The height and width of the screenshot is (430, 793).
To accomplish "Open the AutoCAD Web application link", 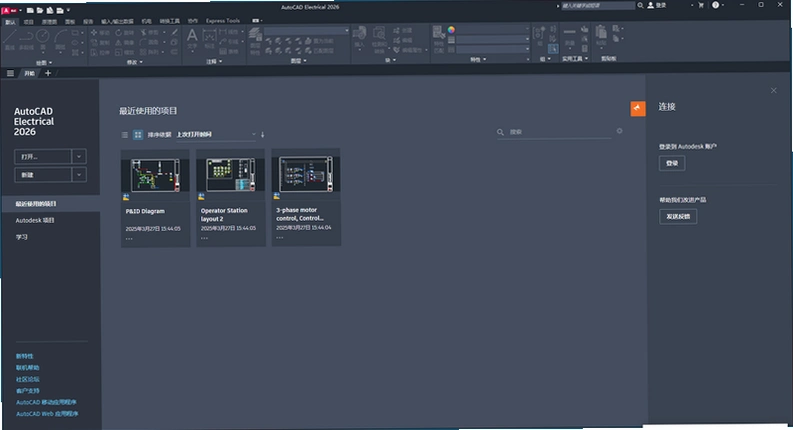I will [x=47, y=414].
